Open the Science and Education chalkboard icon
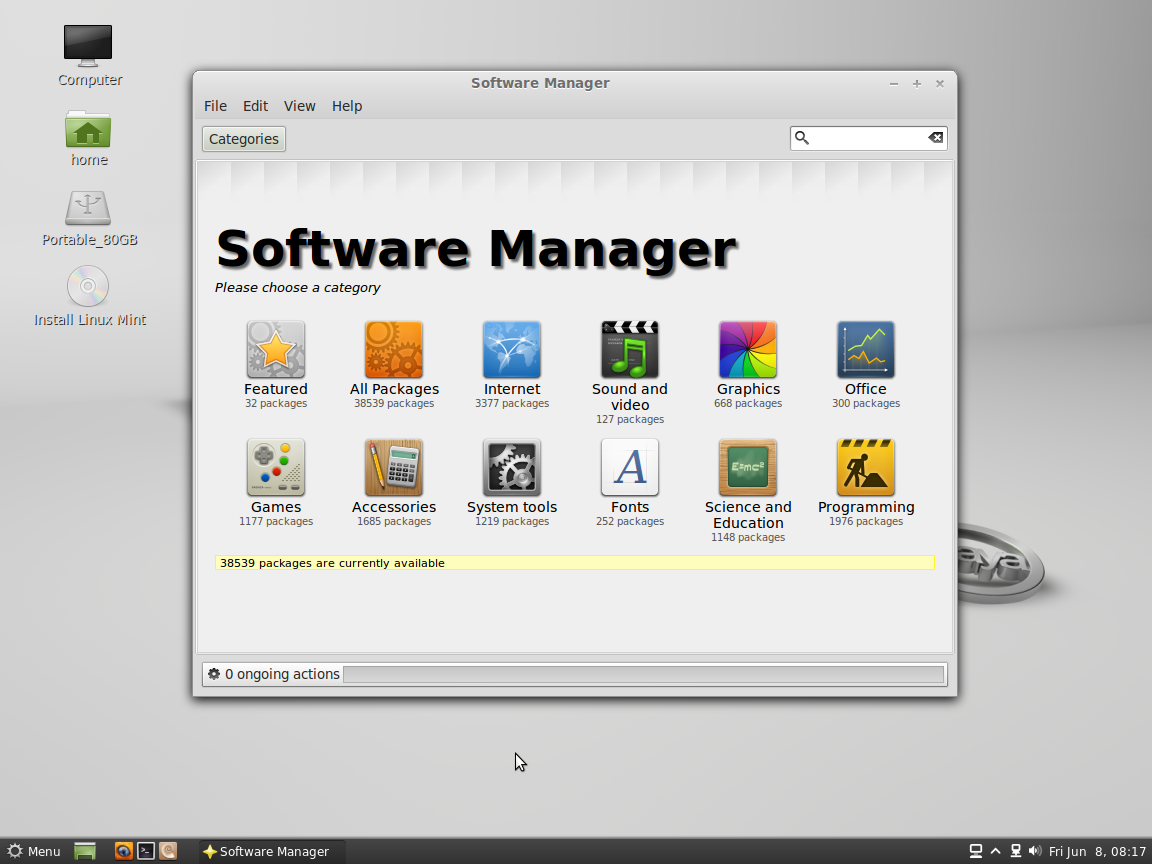 748,467
